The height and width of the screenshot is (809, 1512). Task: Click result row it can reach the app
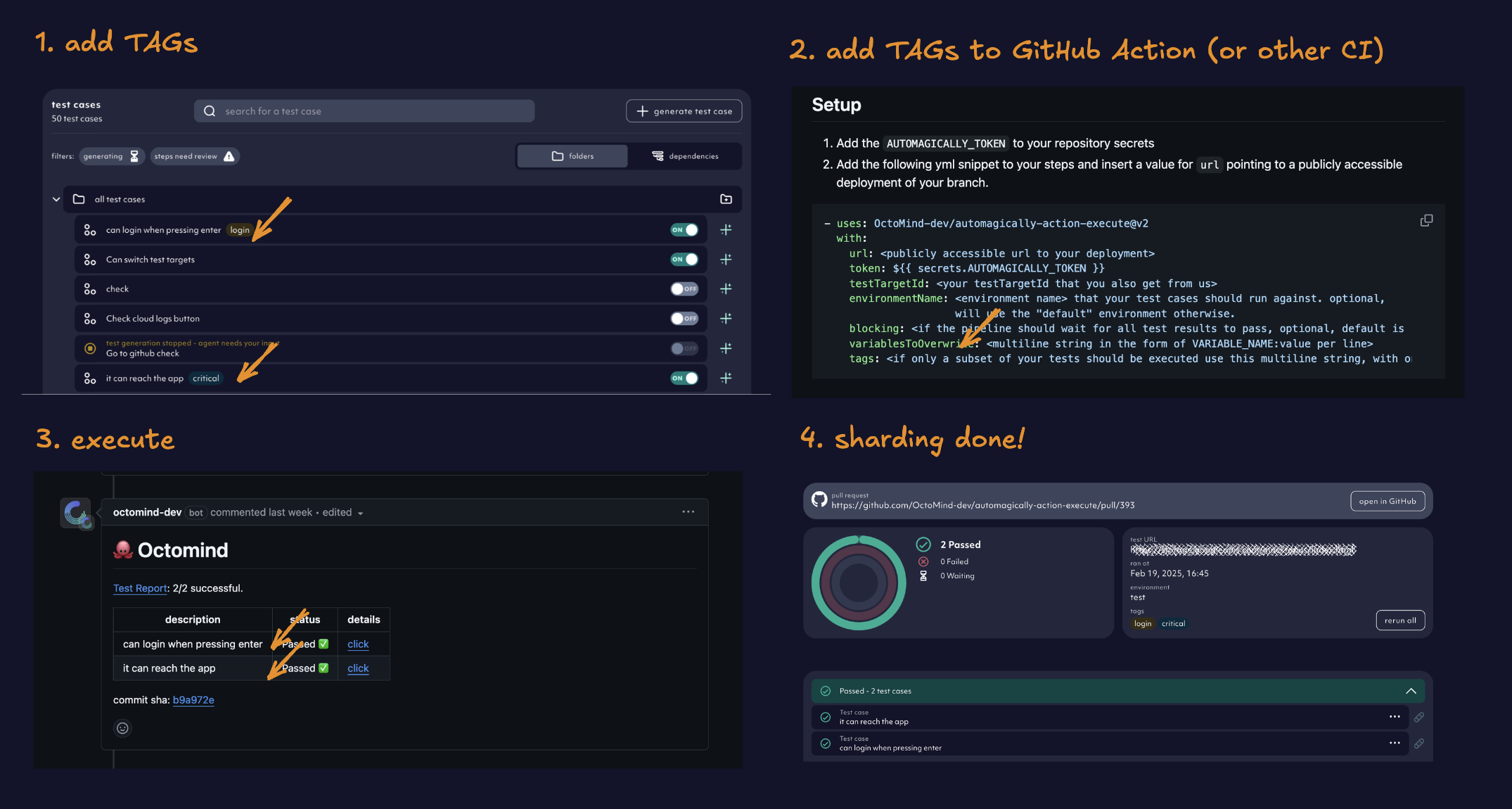pyautogui.click(x=1110, y=717)
